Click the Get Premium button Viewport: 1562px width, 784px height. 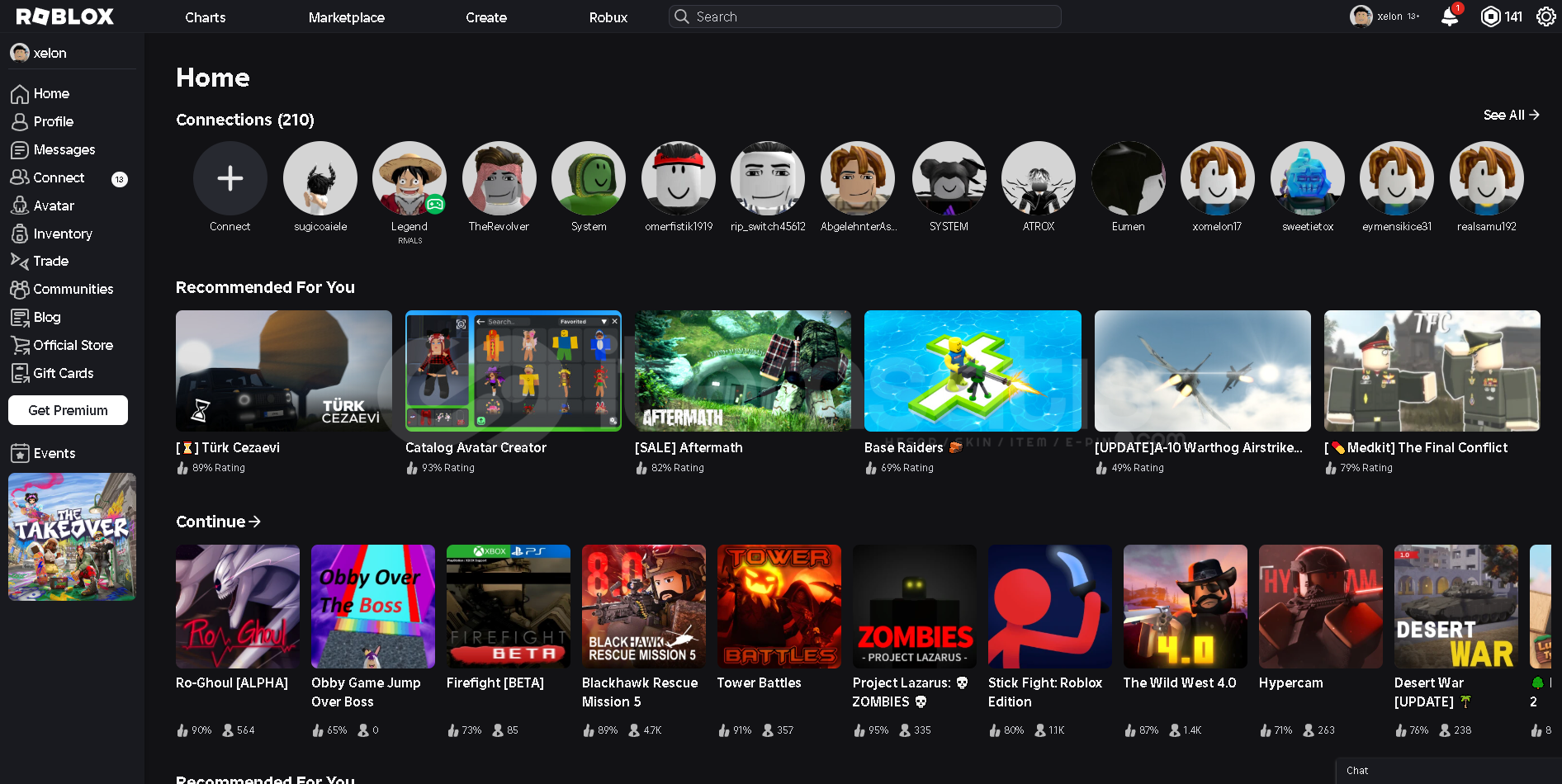tap(68, 410)
